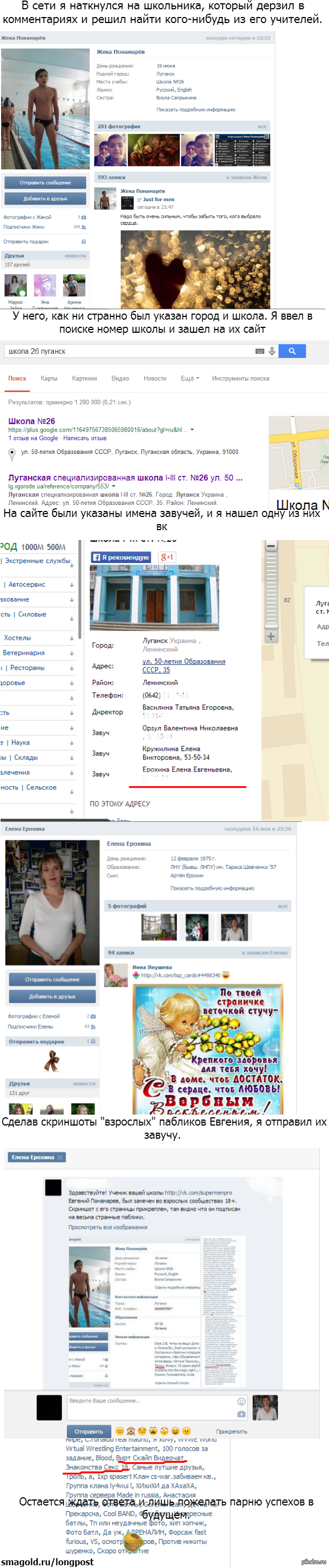329x1568 pixels.
Task: Click the map pin icon beside search result address
Action: (12, 453)
